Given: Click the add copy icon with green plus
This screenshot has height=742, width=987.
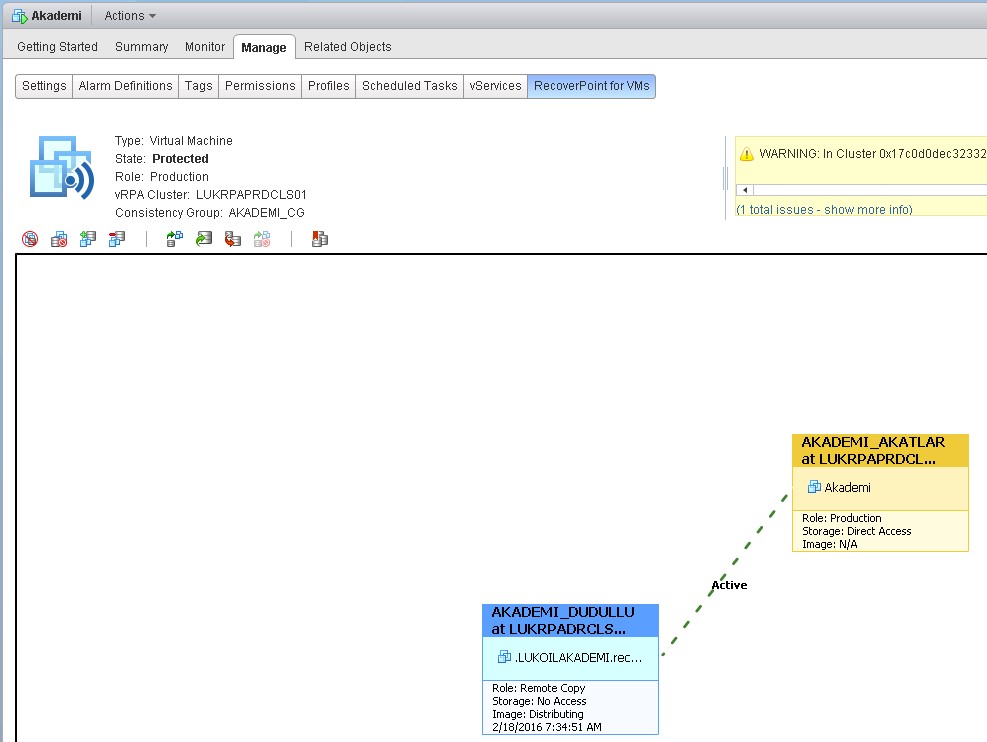Looking at the screenshot, I should point(88,239).
